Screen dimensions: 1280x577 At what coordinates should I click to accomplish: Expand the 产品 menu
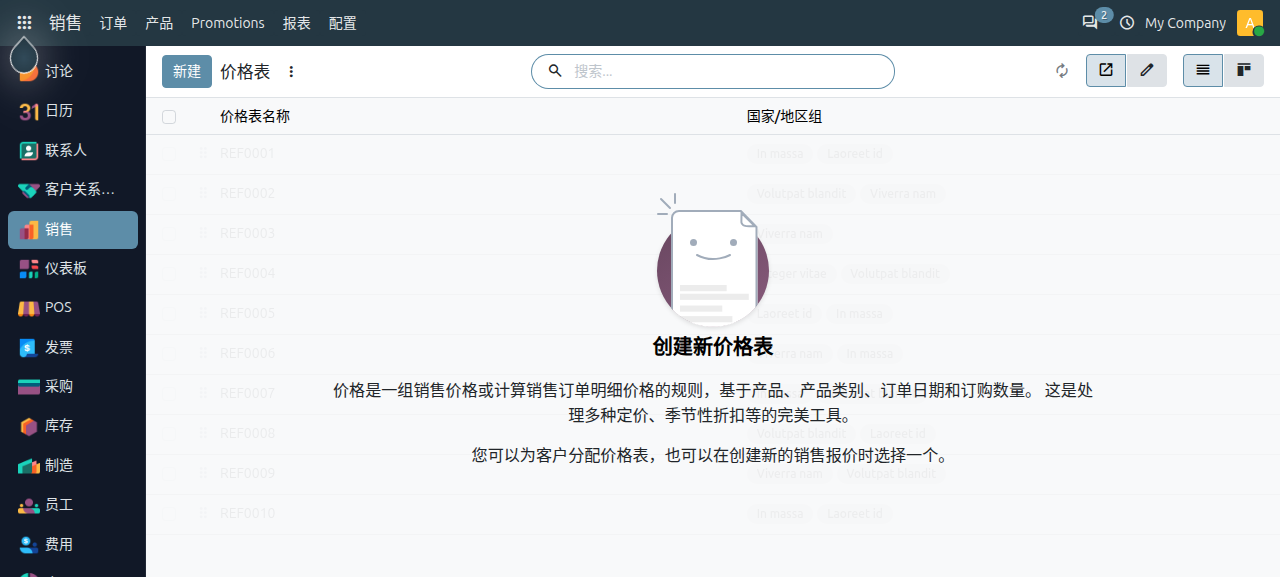point(159,23)
